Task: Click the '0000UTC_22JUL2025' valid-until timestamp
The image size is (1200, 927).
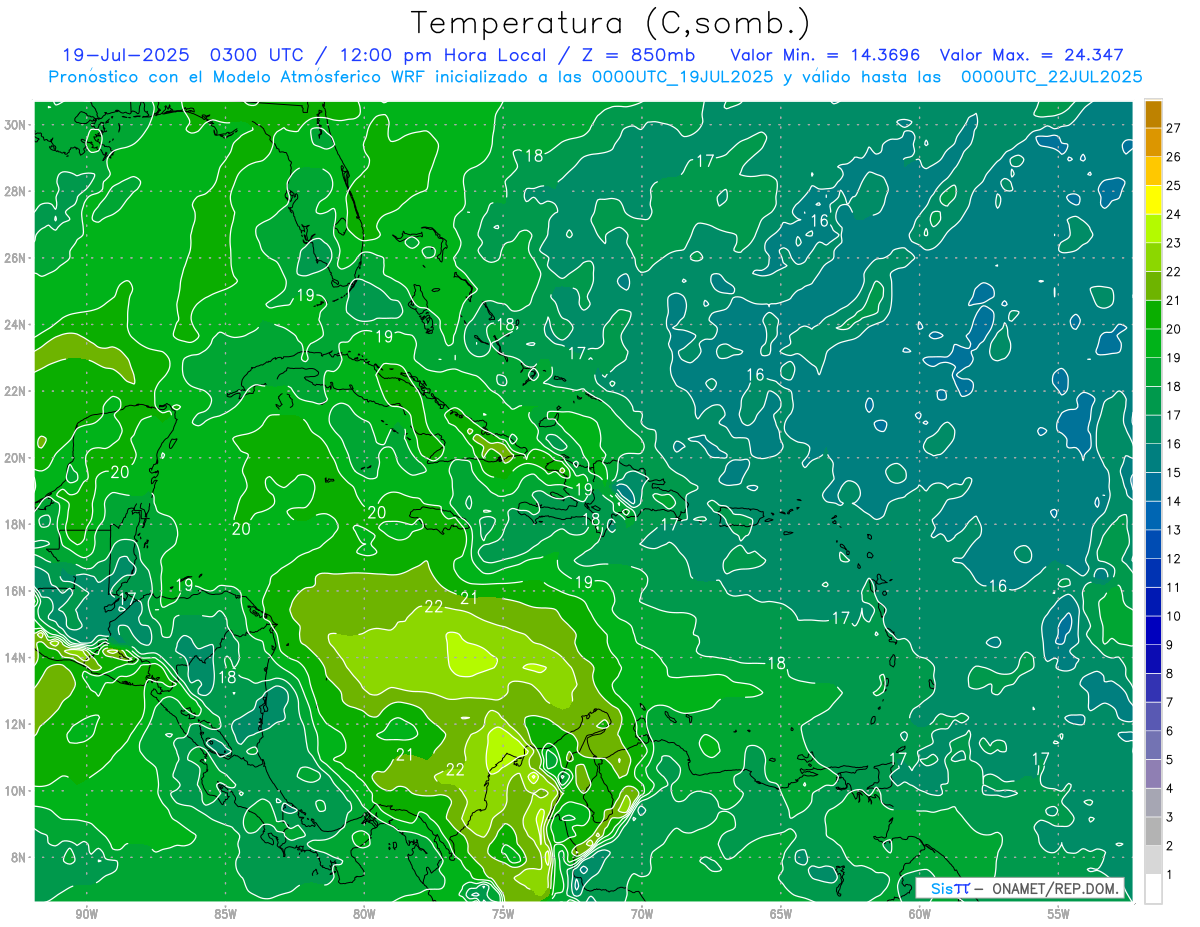Action: pos(1051,77)
